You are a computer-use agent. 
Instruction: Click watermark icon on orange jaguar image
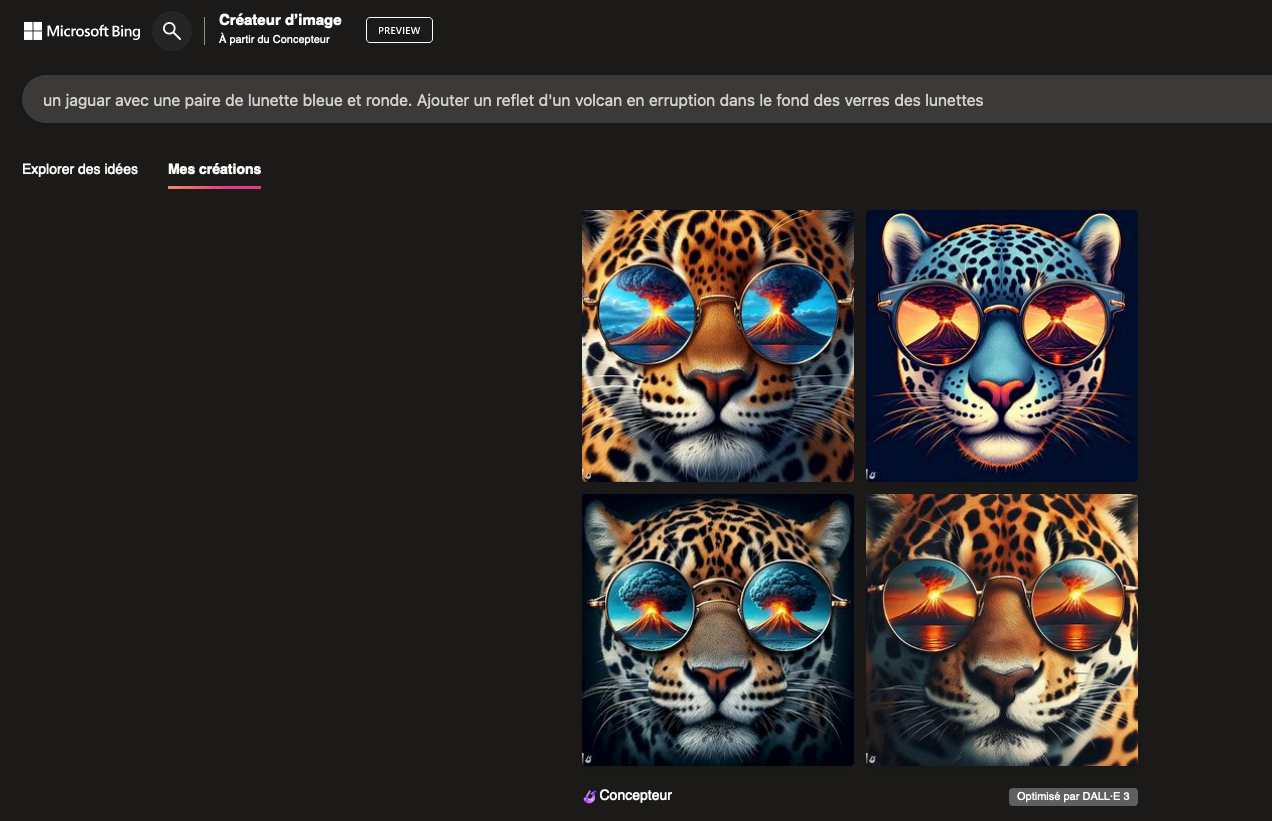588,475
